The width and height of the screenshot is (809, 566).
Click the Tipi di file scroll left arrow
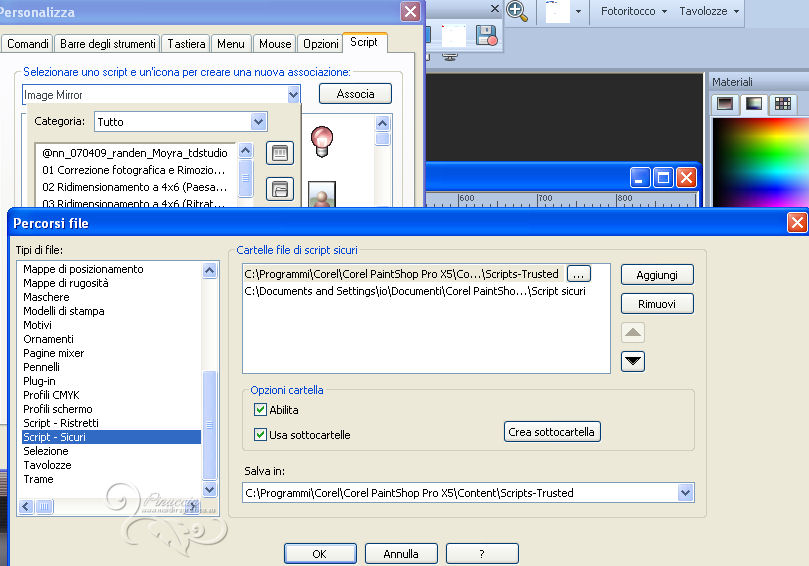click(26, 507)
